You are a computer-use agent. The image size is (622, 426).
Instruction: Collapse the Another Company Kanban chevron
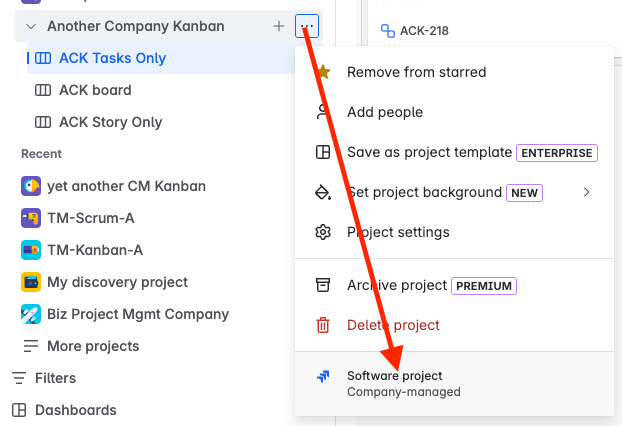pyautogui.click(x=31, y=27)
